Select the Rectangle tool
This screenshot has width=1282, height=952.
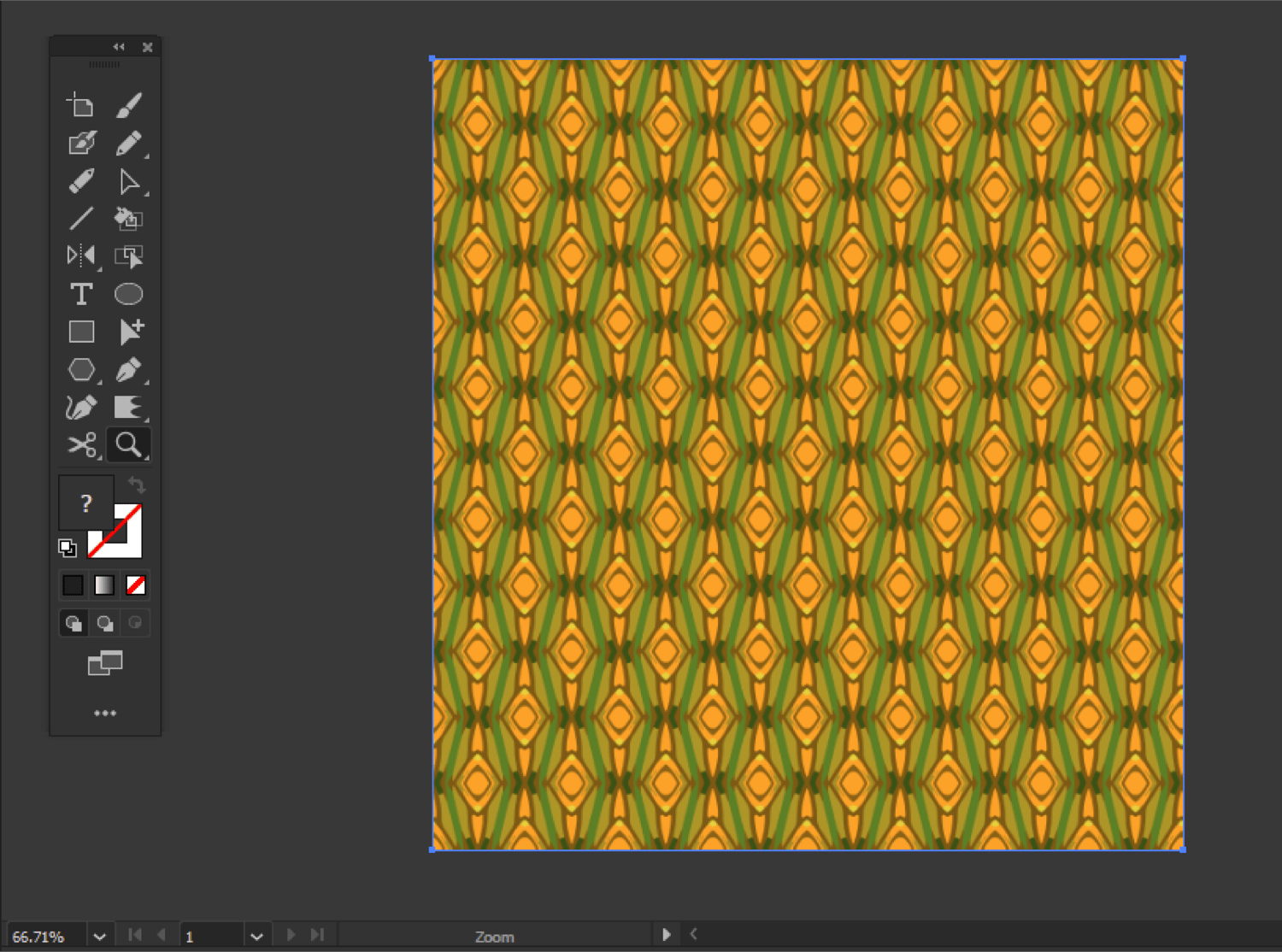pyautogui.click(x=81, y=332)
